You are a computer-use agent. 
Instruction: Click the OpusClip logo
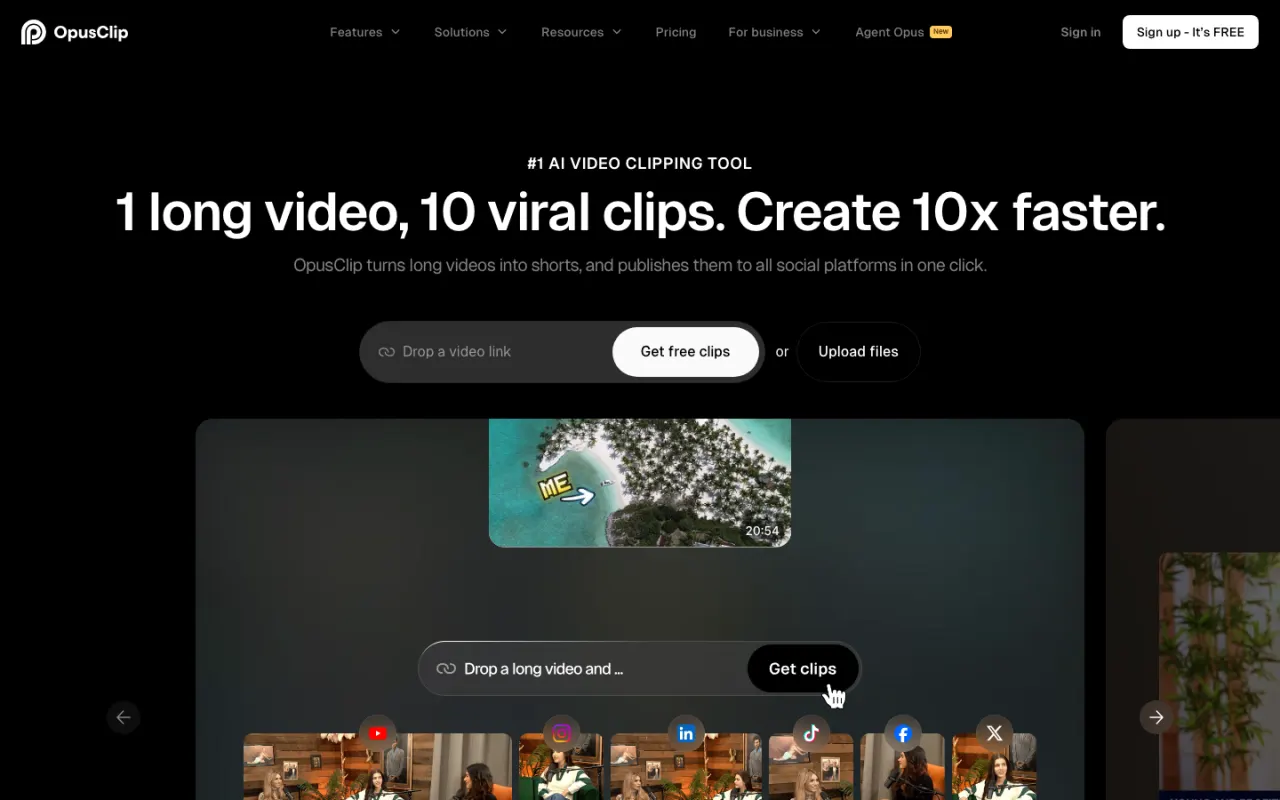[75, 32]
